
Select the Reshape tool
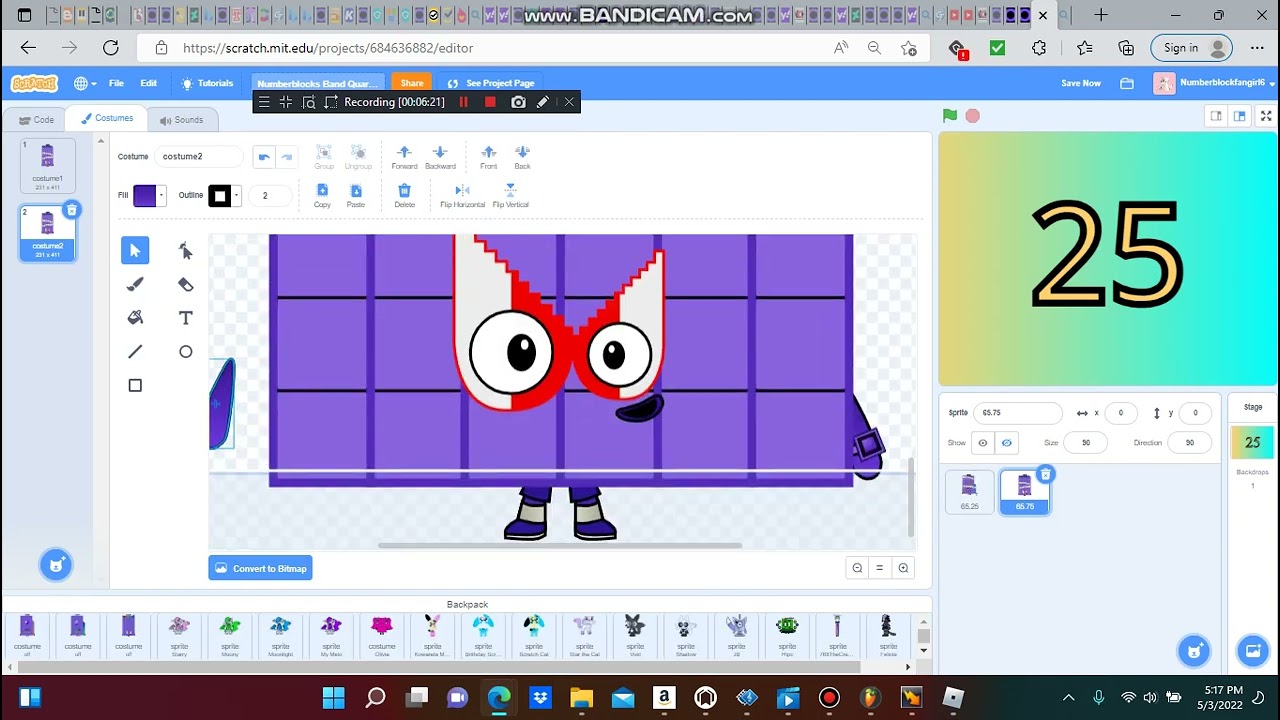pyautogui.click(x=185, y=250)
